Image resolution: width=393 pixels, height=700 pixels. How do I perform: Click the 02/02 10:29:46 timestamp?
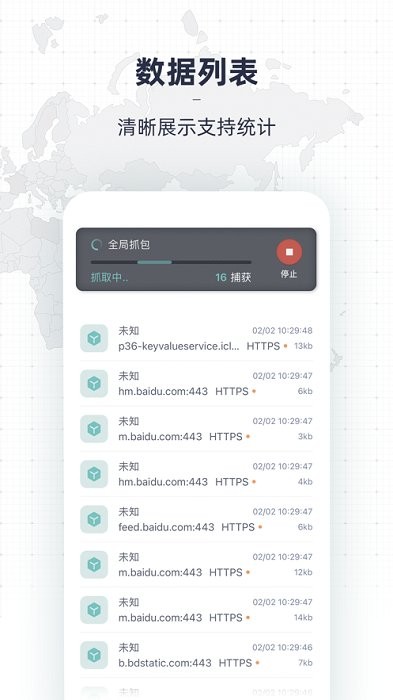pyautogui.click(x=282, y=647)
